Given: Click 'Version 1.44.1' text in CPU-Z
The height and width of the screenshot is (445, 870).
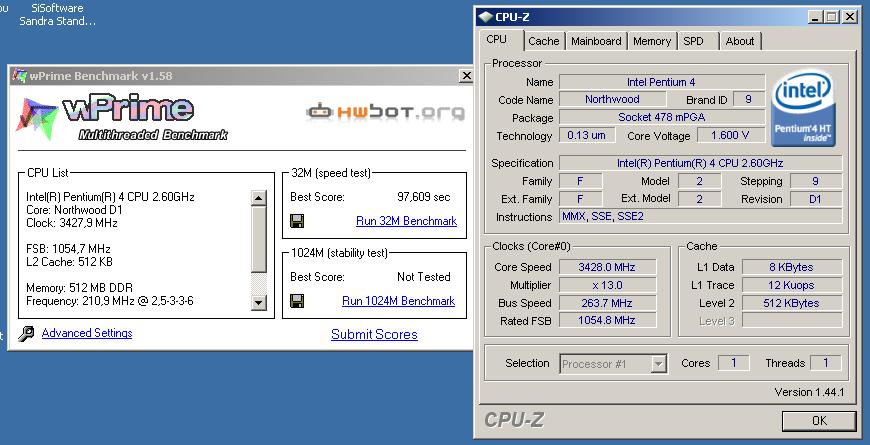Looking at the screenshot, I should click(810, 392).
